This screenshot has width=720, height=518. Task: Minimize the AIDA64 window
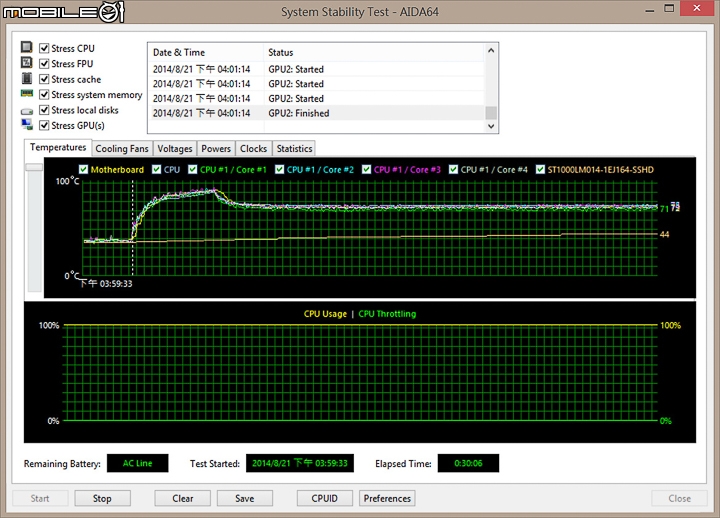[x=650, y=9]
